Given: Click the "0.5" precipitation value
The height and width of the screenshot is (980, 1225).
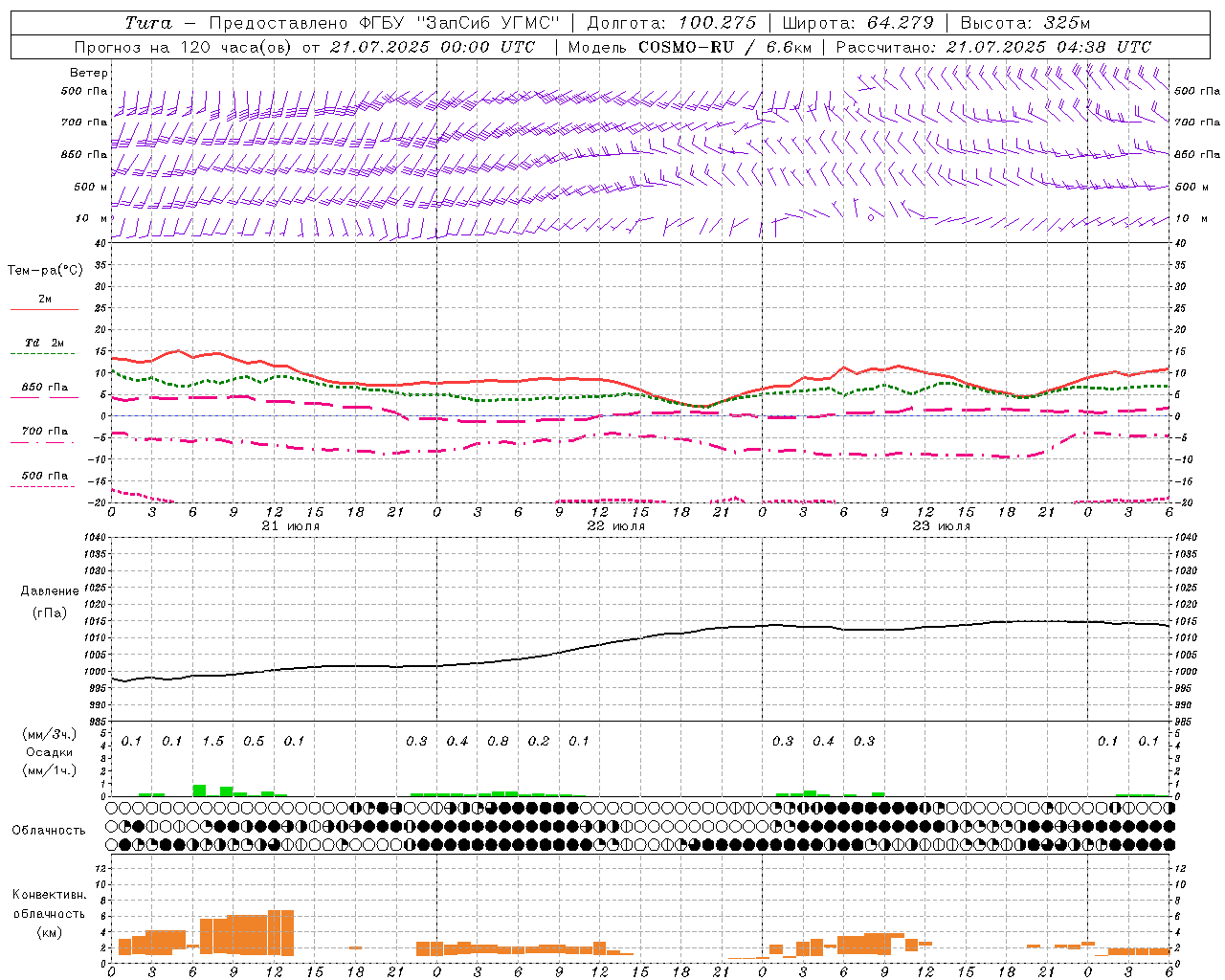Looking at the screenshot, I should point(254,742).
